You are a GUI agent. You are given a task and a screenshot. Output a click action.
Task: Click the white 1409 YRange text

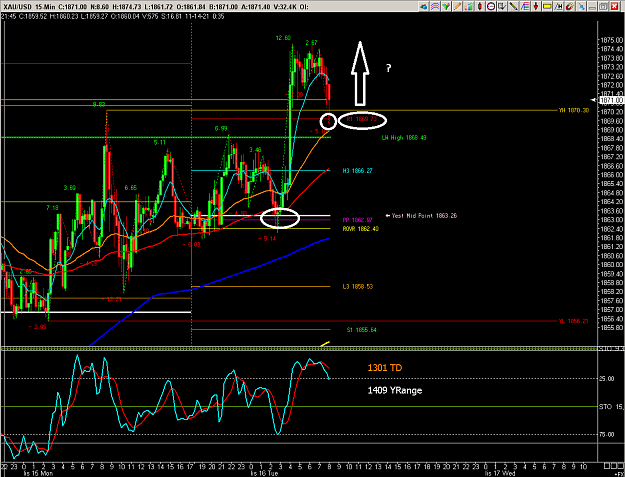[395, 390]
